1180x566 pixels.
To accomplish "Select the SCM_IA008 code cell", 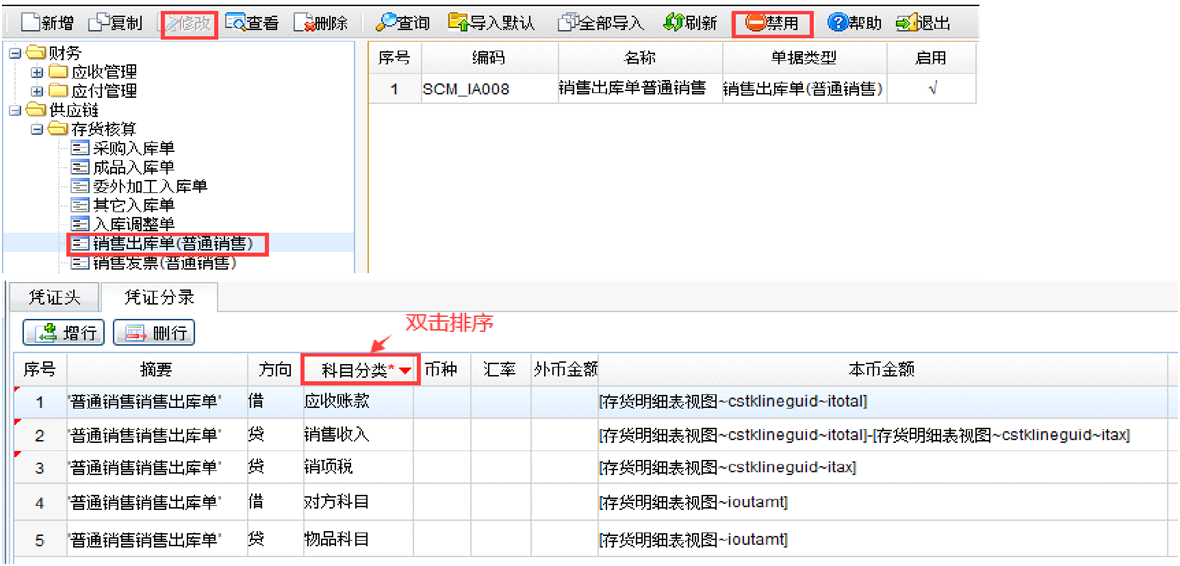I will point(489,89).
